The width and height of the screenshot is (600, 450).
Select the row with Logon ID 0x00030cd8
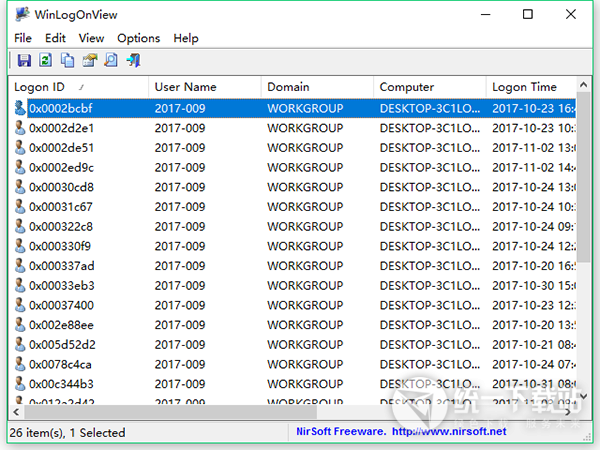pos(293,187)
